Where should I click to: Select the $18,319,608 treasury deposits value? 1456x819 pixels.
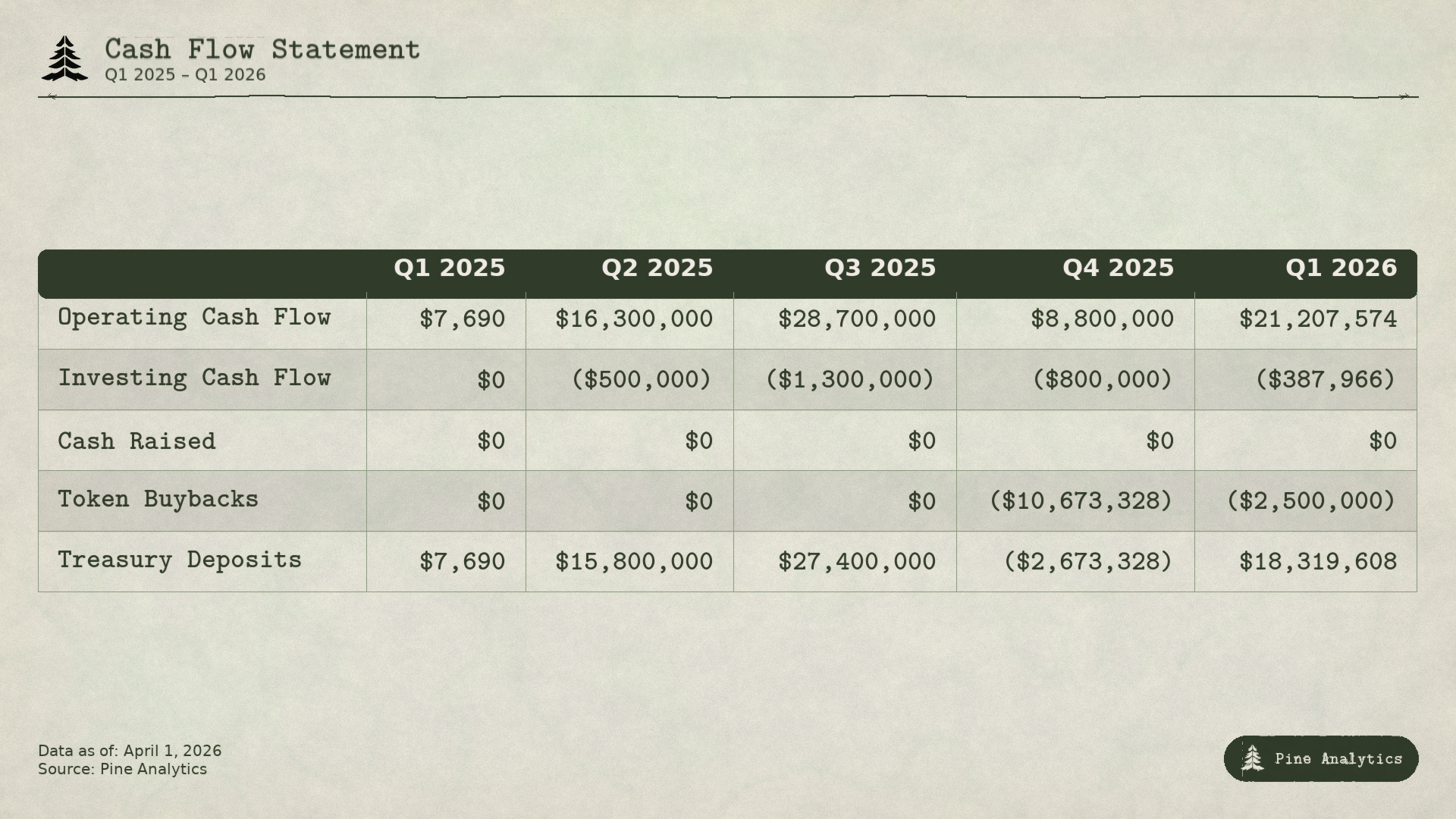coord(1318,562)
